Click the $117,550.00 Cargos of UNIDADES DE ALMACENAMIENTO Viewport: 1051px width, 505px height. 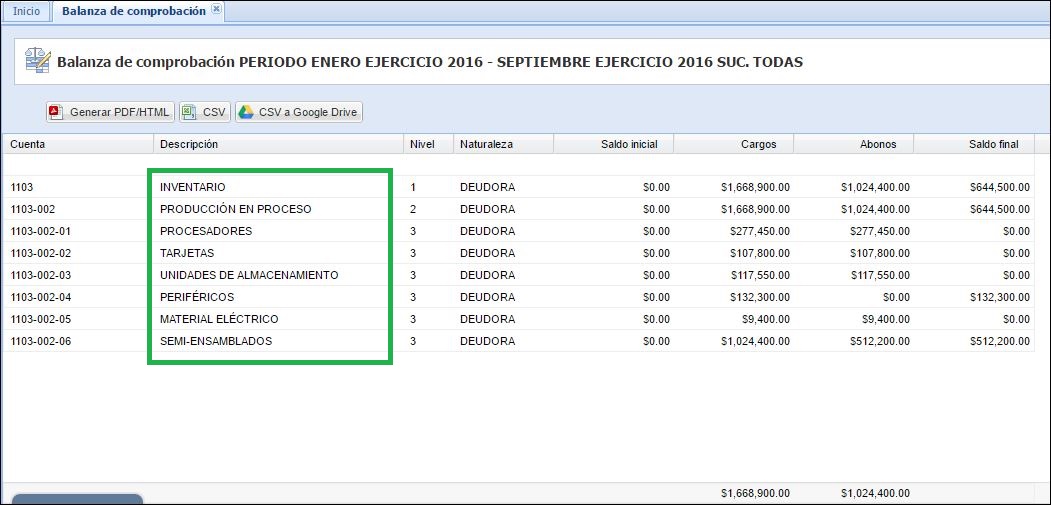pos(759,275)
